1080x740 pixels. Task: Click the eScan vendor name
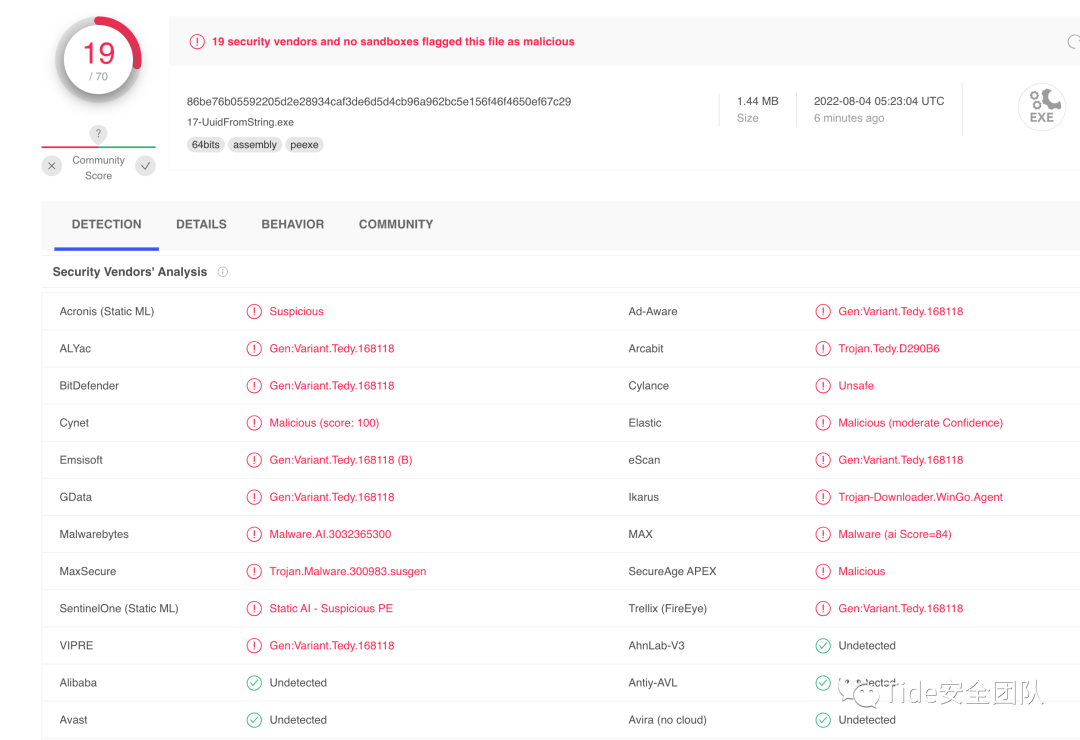(644, 460)
